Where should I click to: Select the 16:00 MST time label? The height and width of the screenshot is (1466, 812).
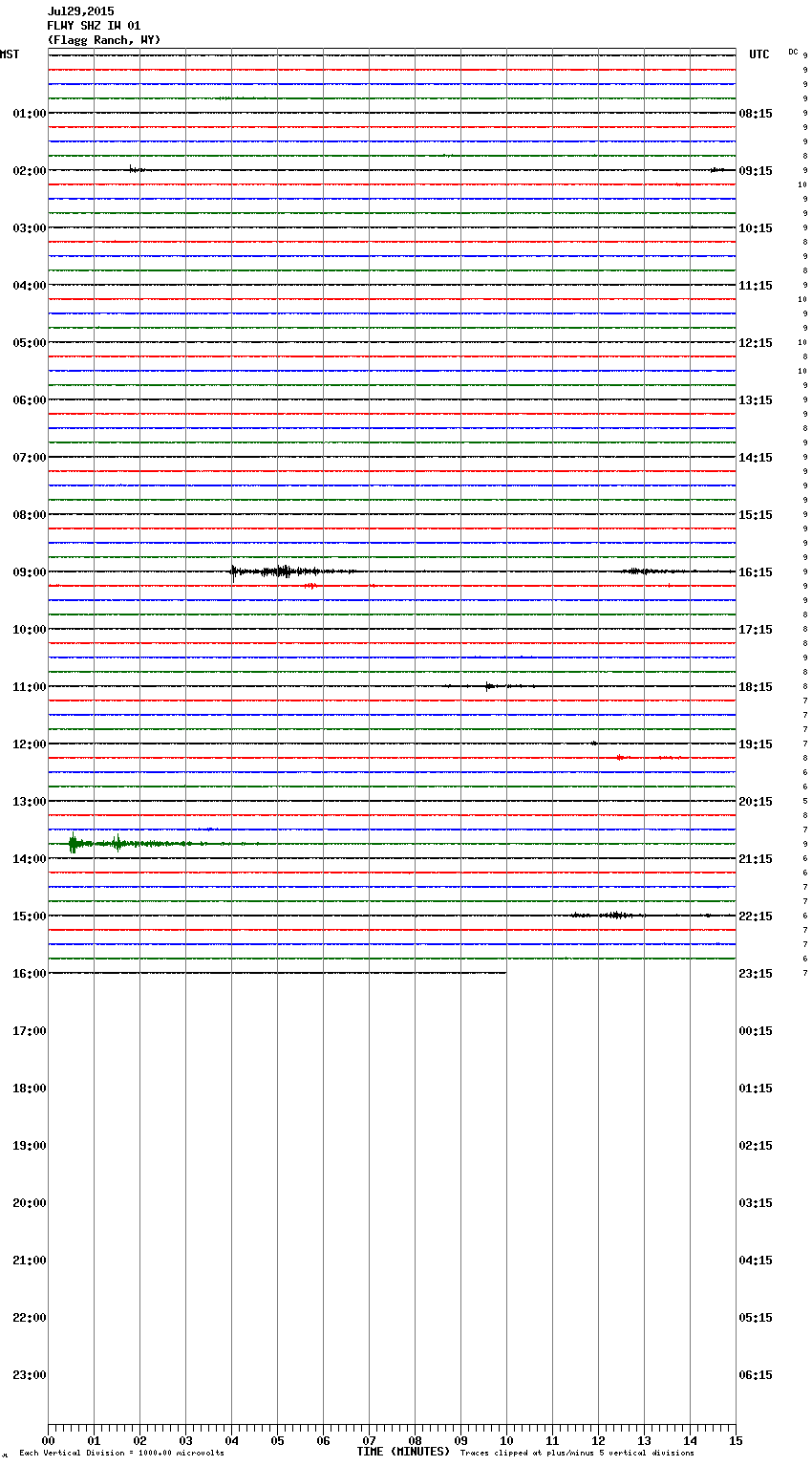coord(29,974)
